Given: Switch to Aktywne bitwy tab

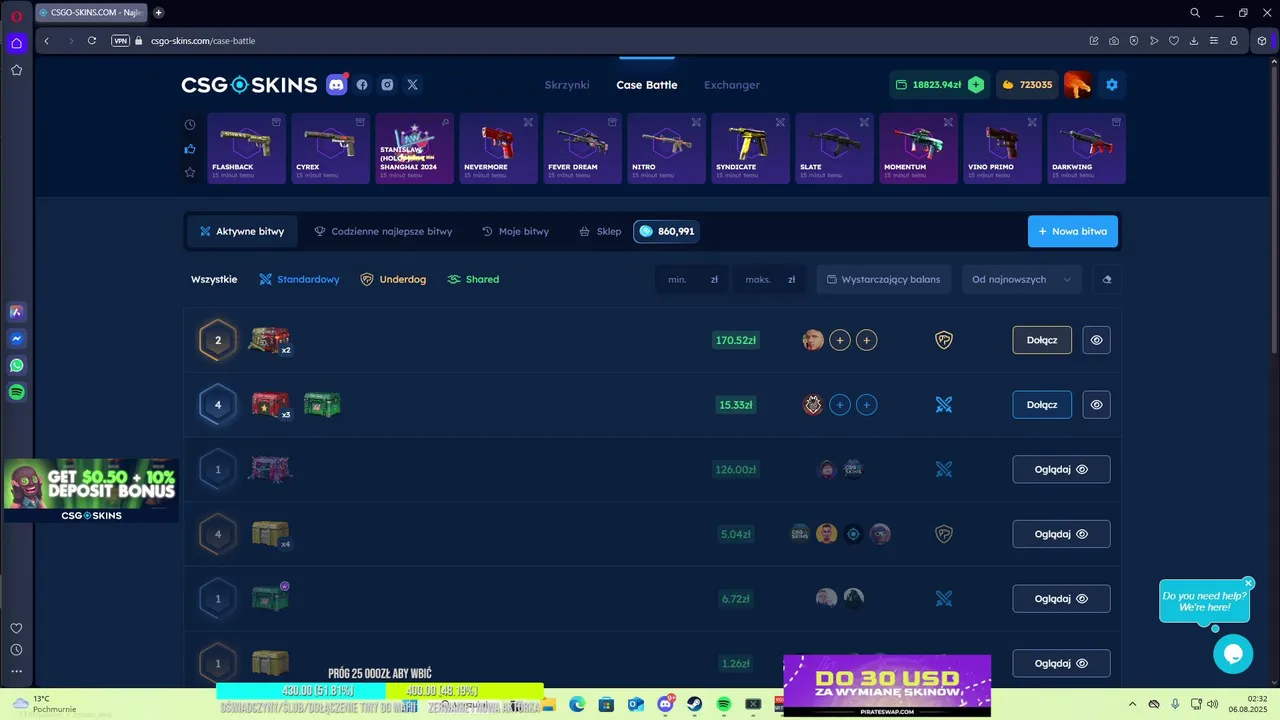Looking at the screenshot, I should pyautogui.click(x=242, y=231).
